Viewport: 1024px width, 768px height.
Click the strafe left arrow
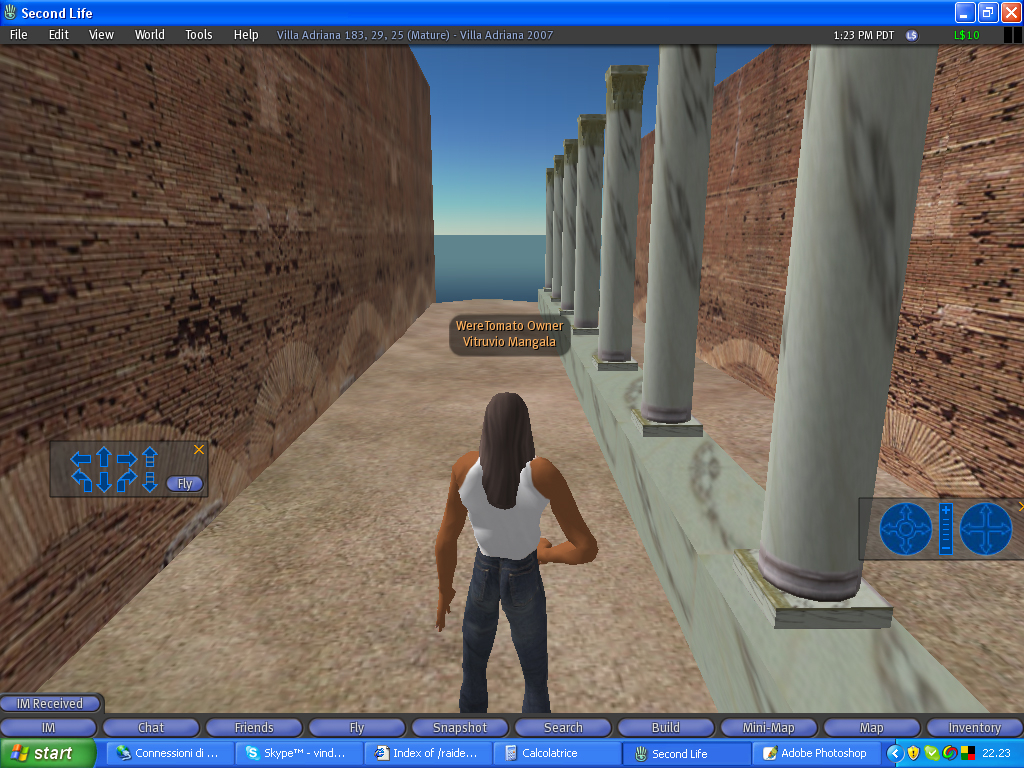[x=81, y=460]
